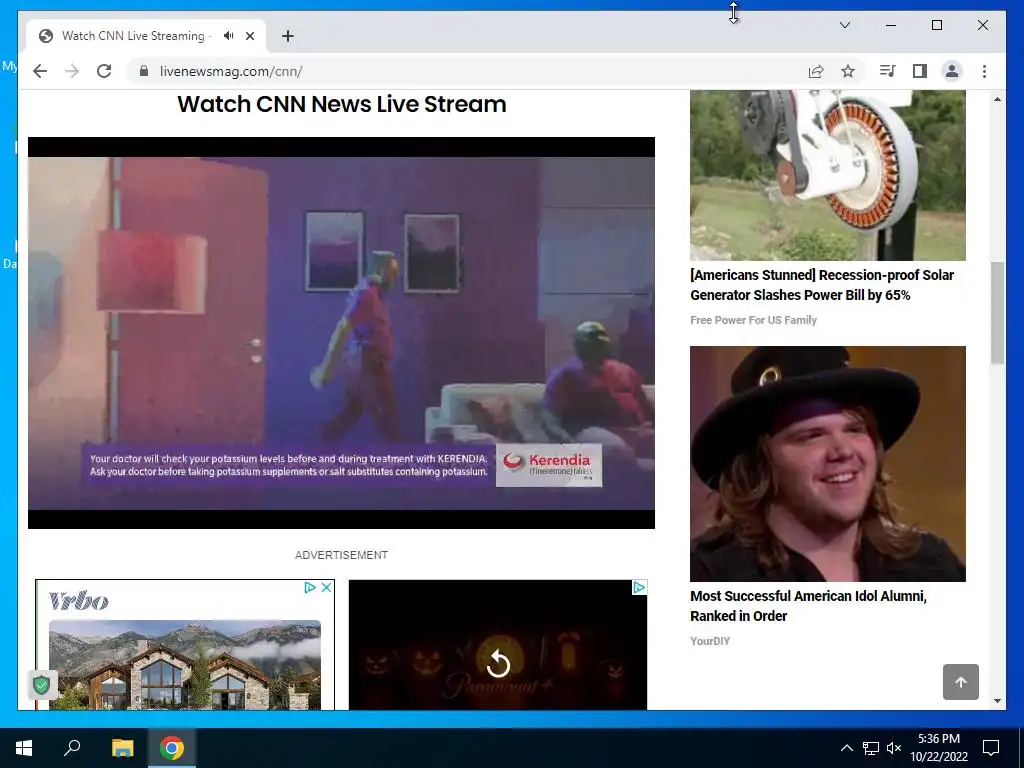
Task: Click Watch CNN News Live Stream heading
Action: [x=342, y=104]
